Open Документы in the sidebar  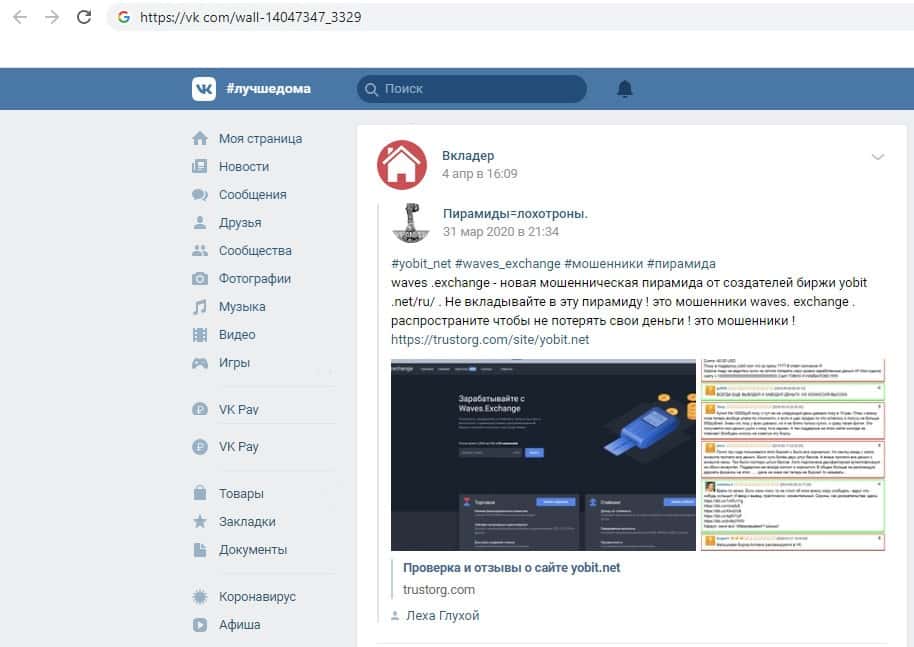click(x=253, y=550)
